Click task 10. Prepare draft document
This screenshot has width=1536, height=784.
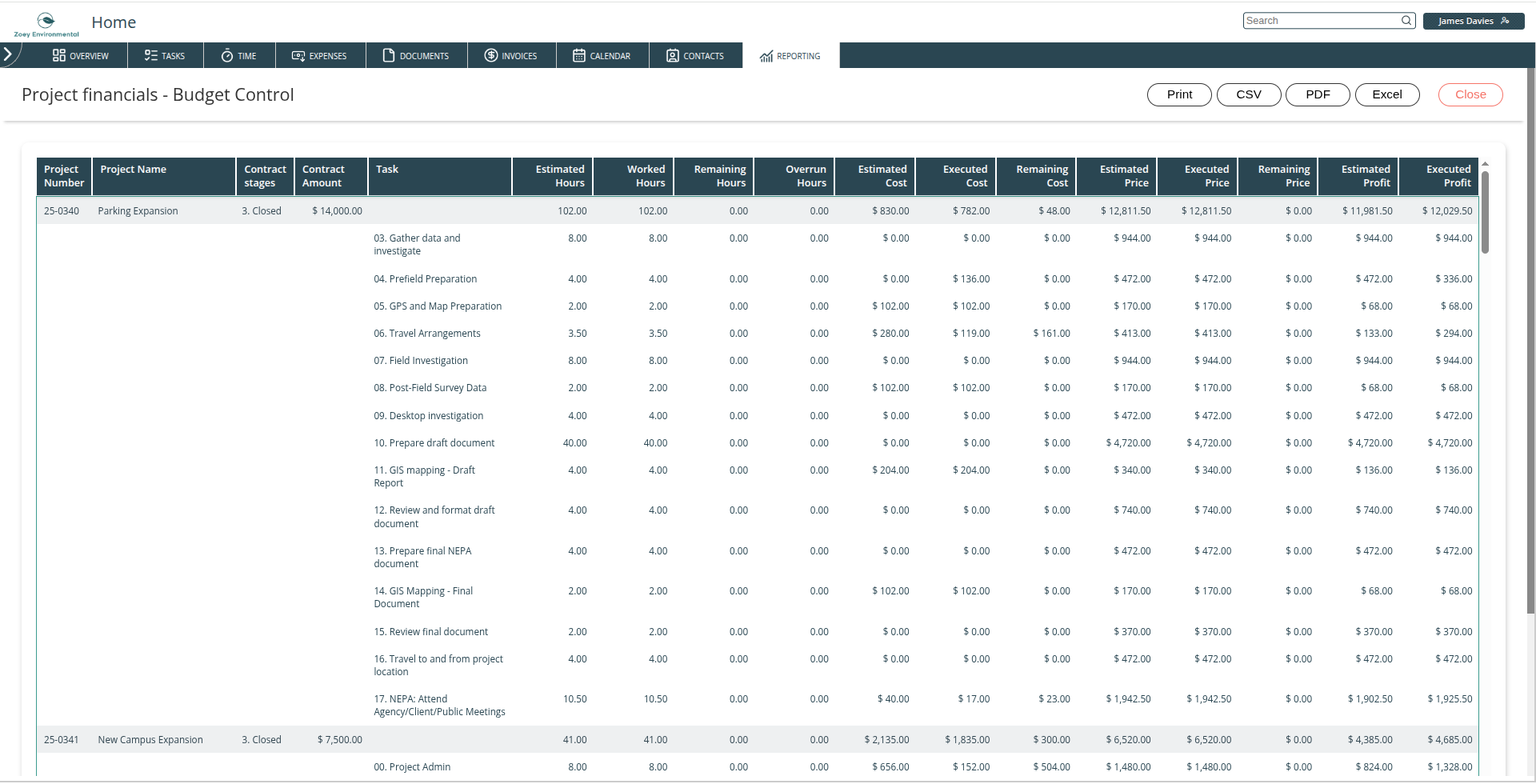pyautogui.click(x=434, y=443)
